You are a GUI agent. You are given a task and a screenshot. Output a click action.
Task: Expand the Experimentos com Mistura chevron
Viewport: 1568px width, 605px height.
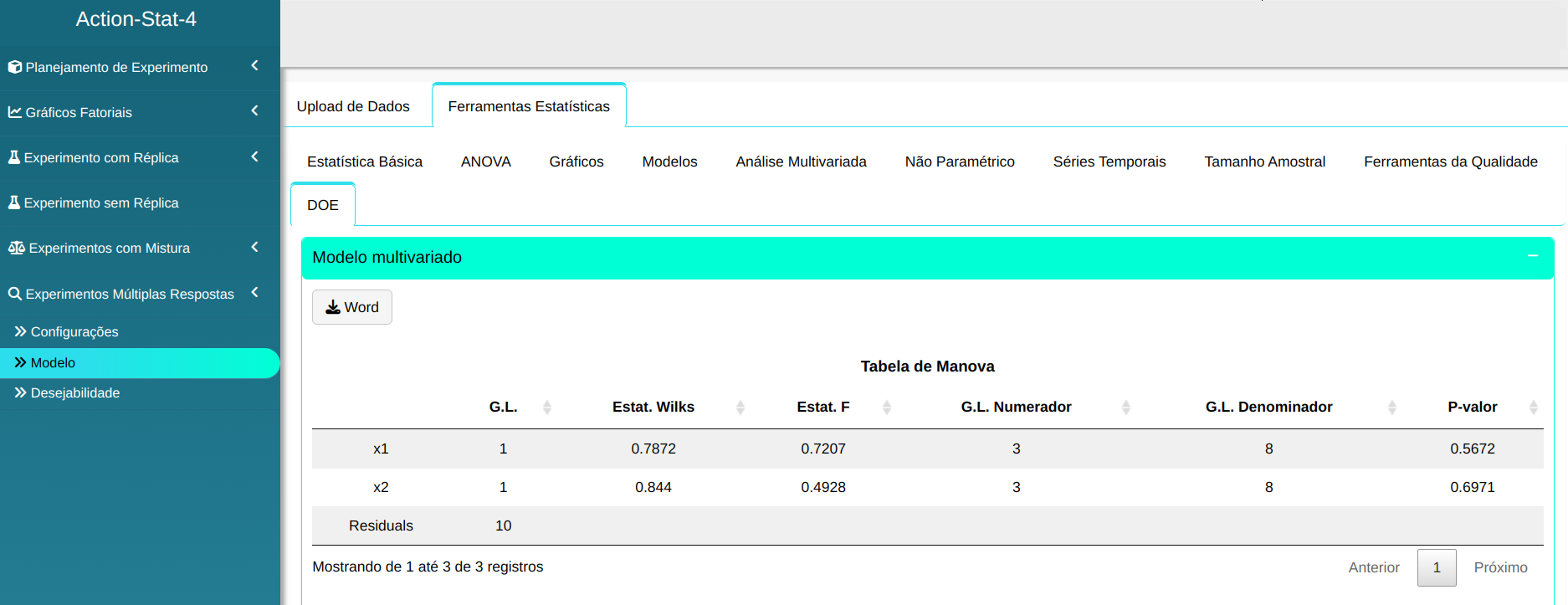pyautogui.click(x=254, y=248)
